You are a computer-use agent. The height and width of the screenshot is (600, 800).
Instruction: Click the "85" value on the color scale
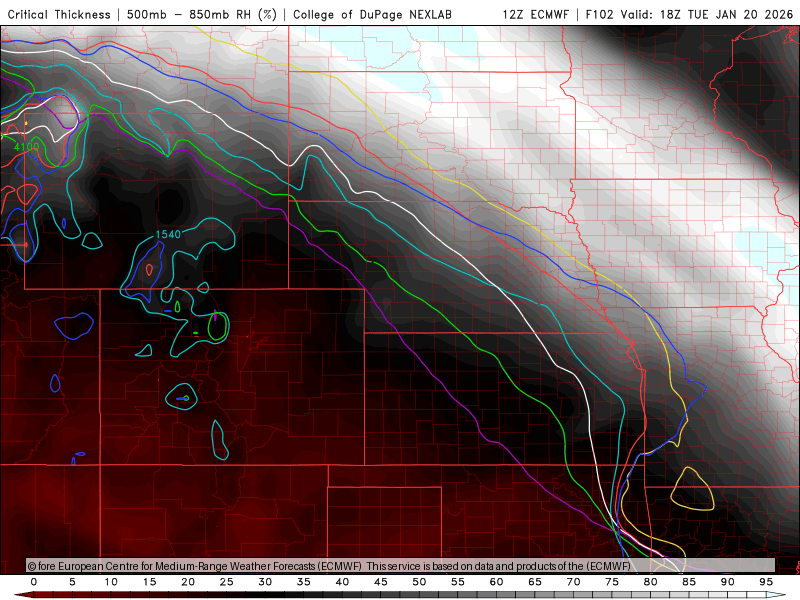point(689,582)
